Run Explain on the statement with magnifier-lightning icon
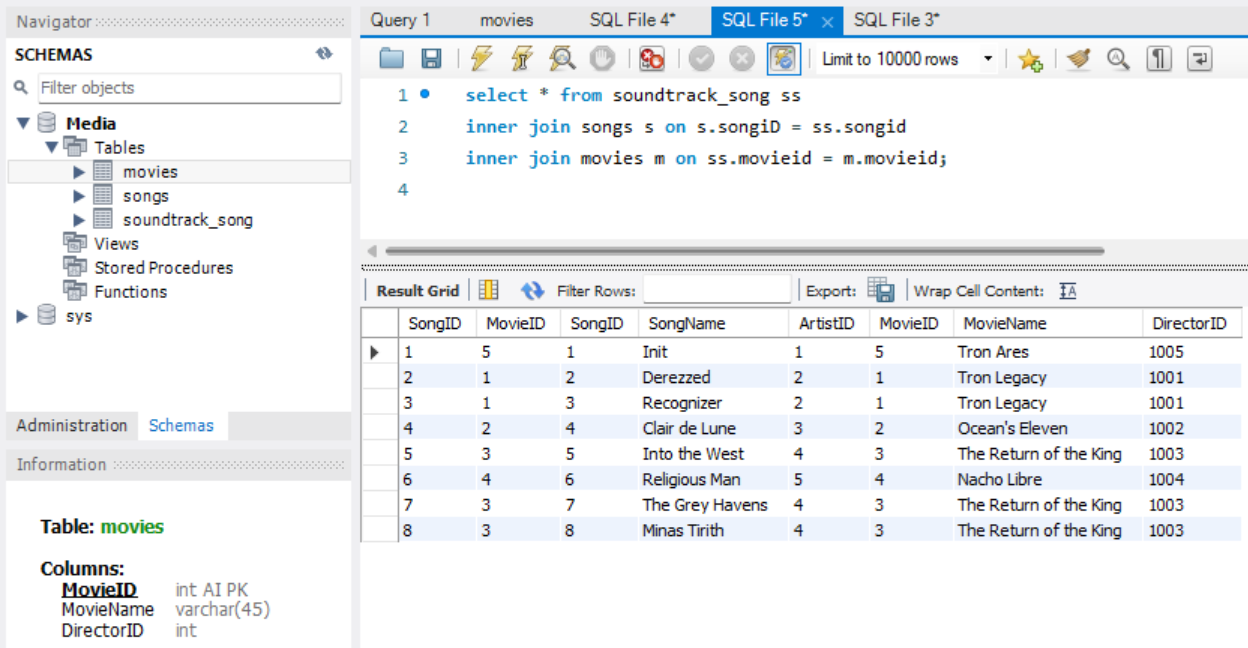 click(x=562, y=59)
